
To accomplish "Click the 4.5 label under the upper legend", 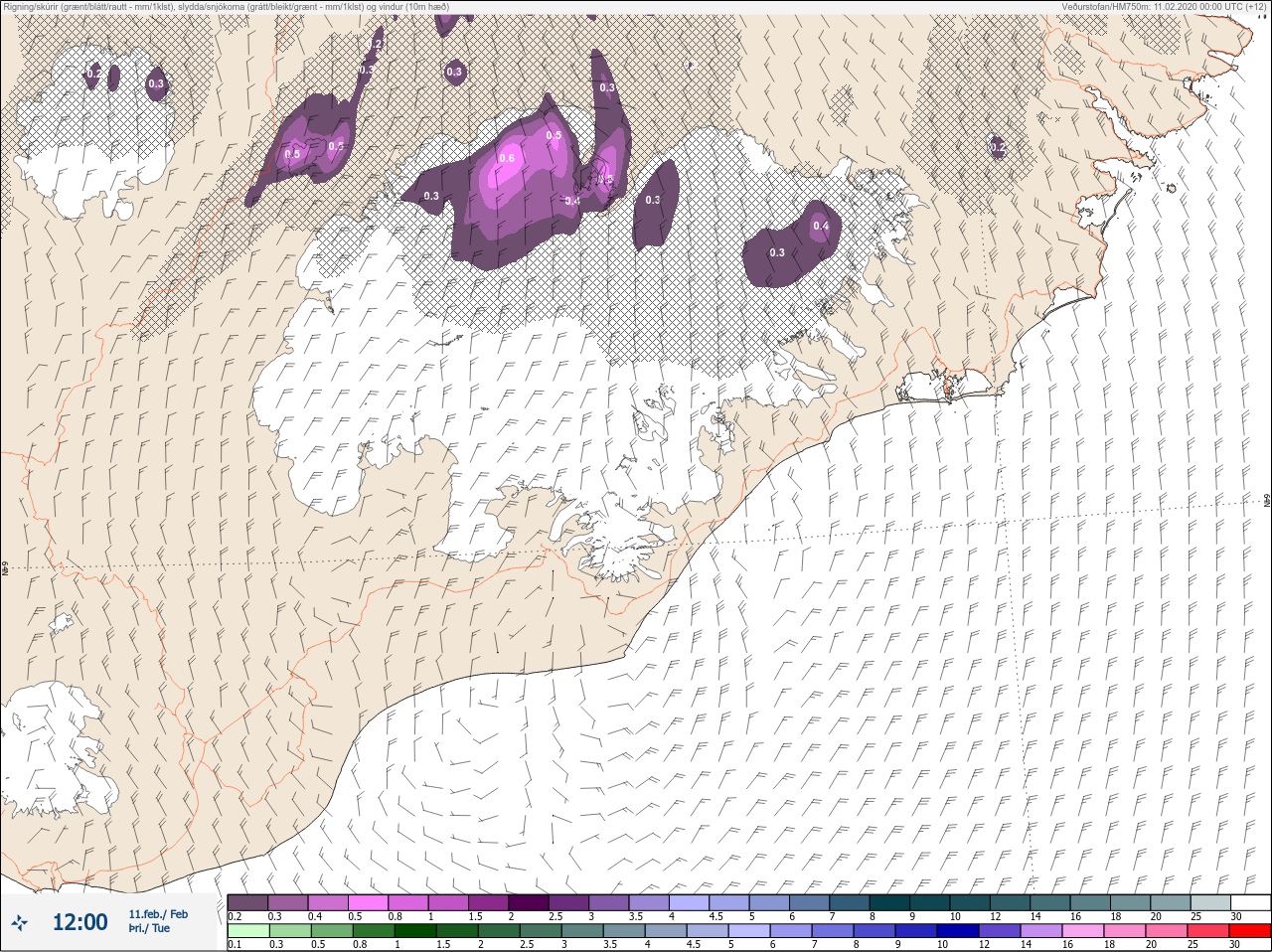I will [x=715, y=916].
